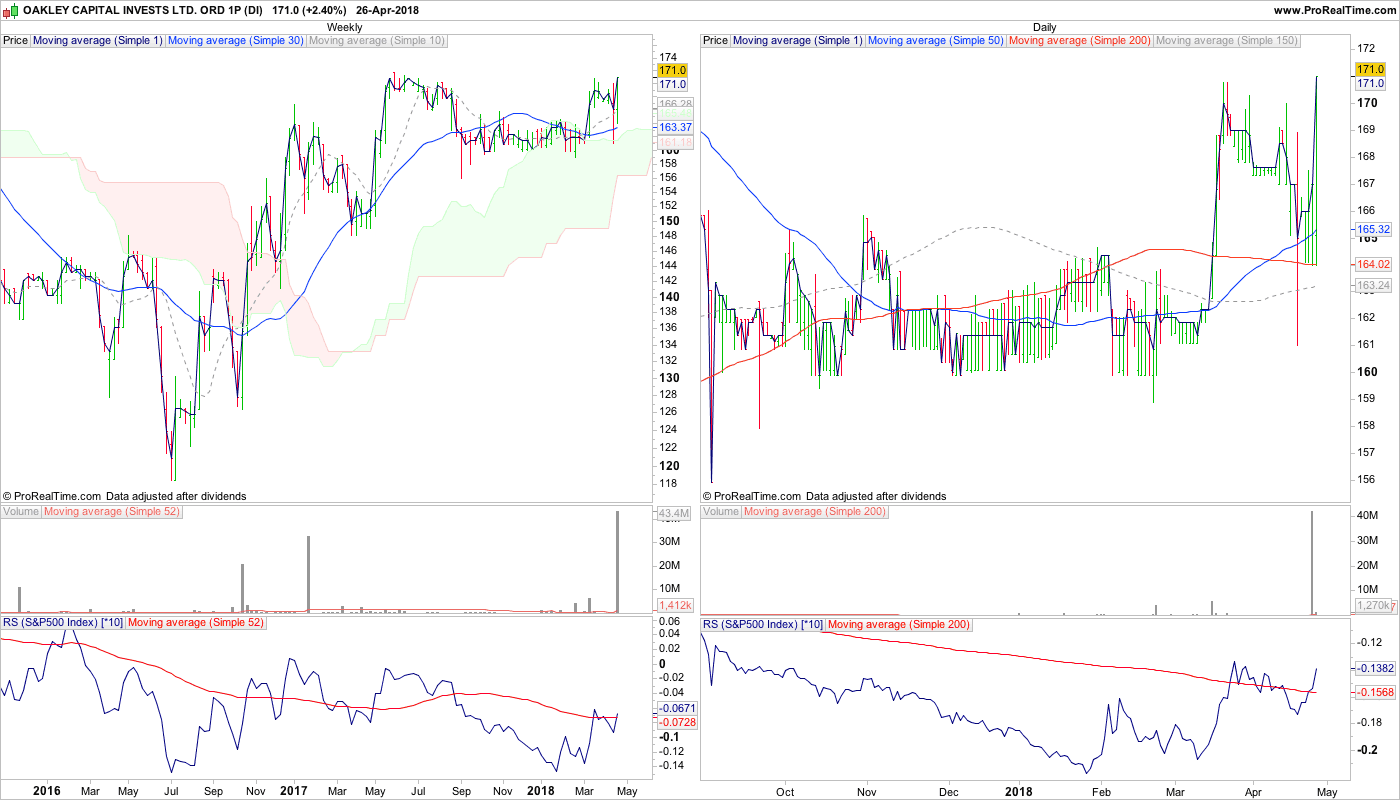Click the 2017 year marker on Weekly timeline
Image resolution: width=1400 pixels, height=800 pixels.
(293, 791)
